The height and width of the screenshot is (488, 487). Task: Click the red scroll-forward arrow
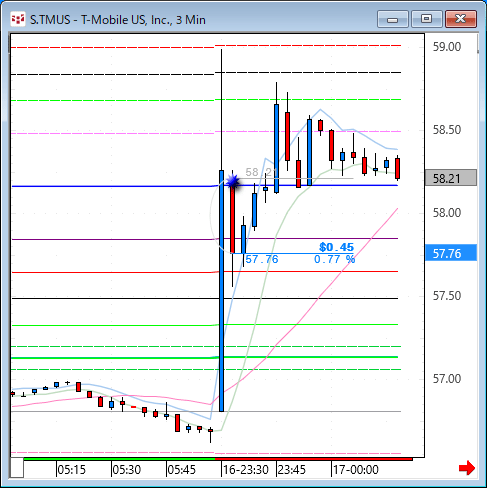pos(467,468)
